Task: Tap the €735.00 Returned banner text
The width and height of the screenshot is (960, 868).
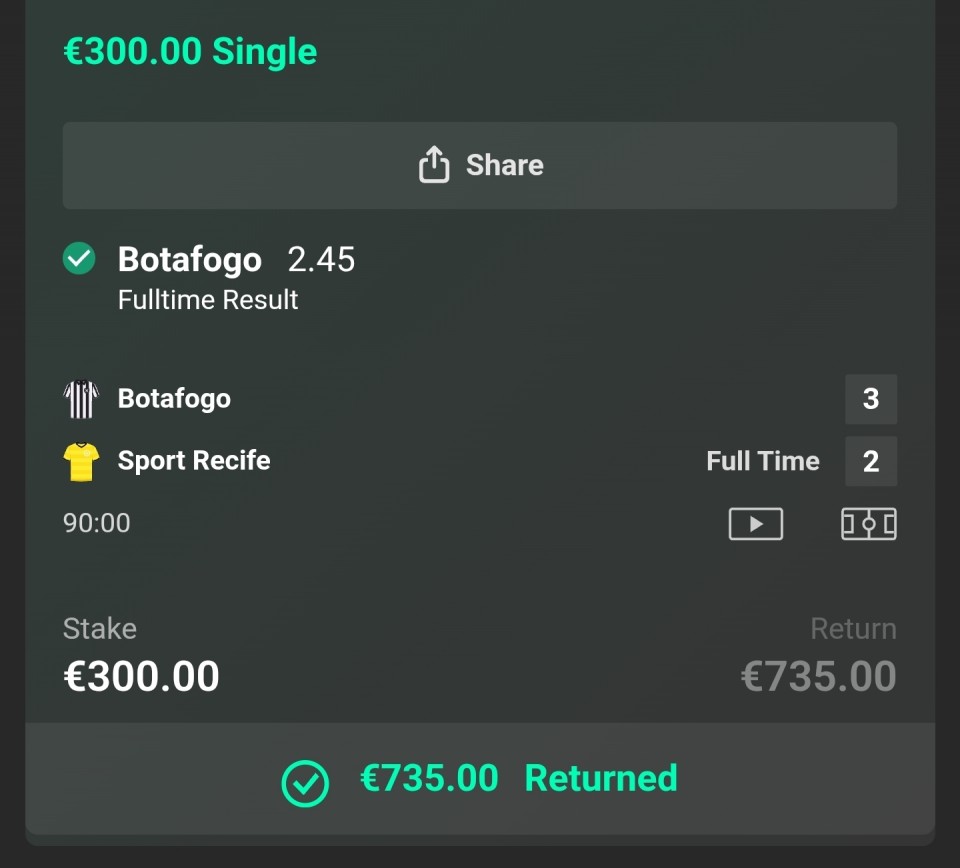Action: [518, 779]
